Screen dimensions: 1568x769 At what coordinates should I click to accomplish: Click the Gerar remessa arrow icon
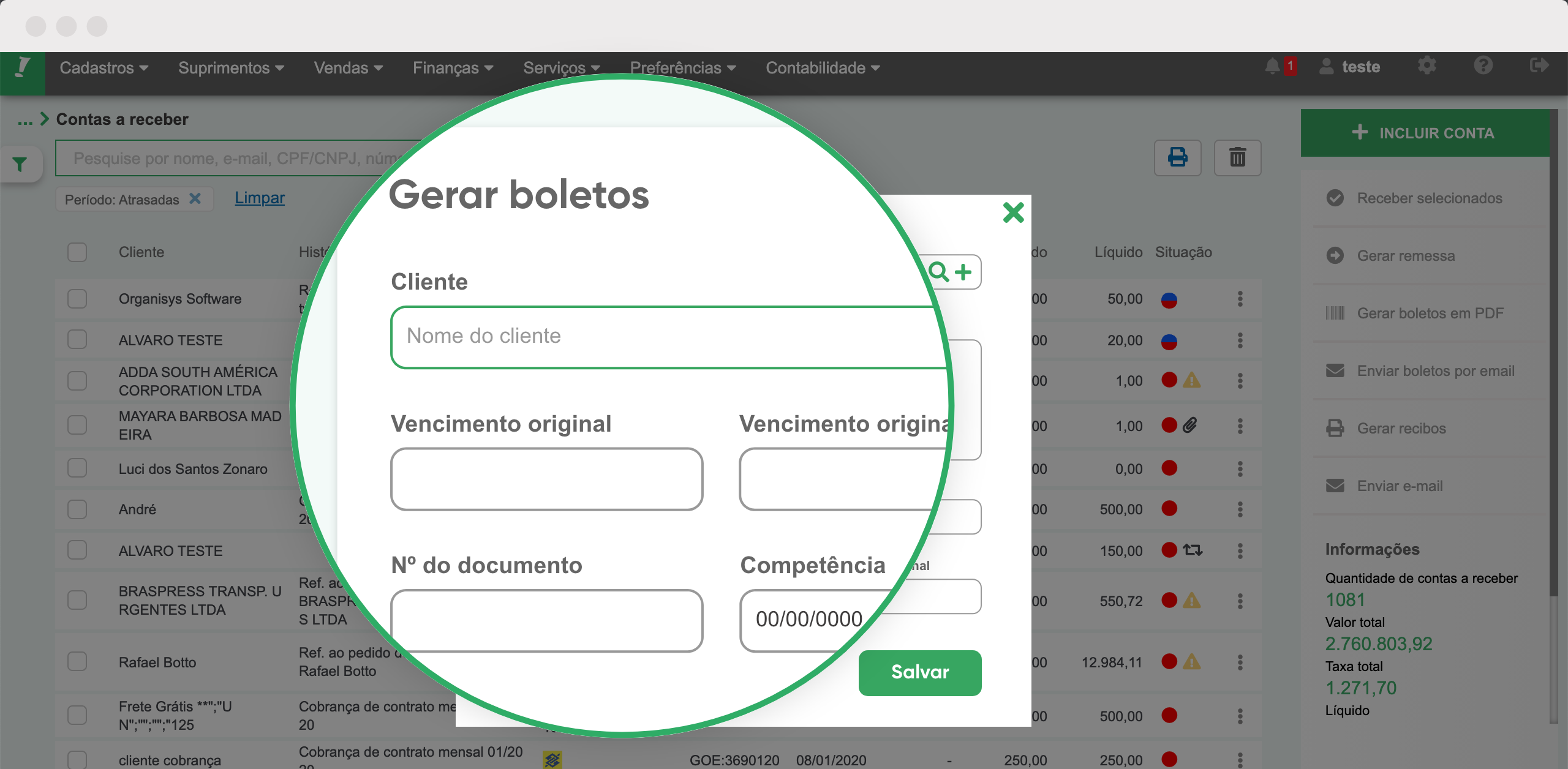tap(1335, 255)
